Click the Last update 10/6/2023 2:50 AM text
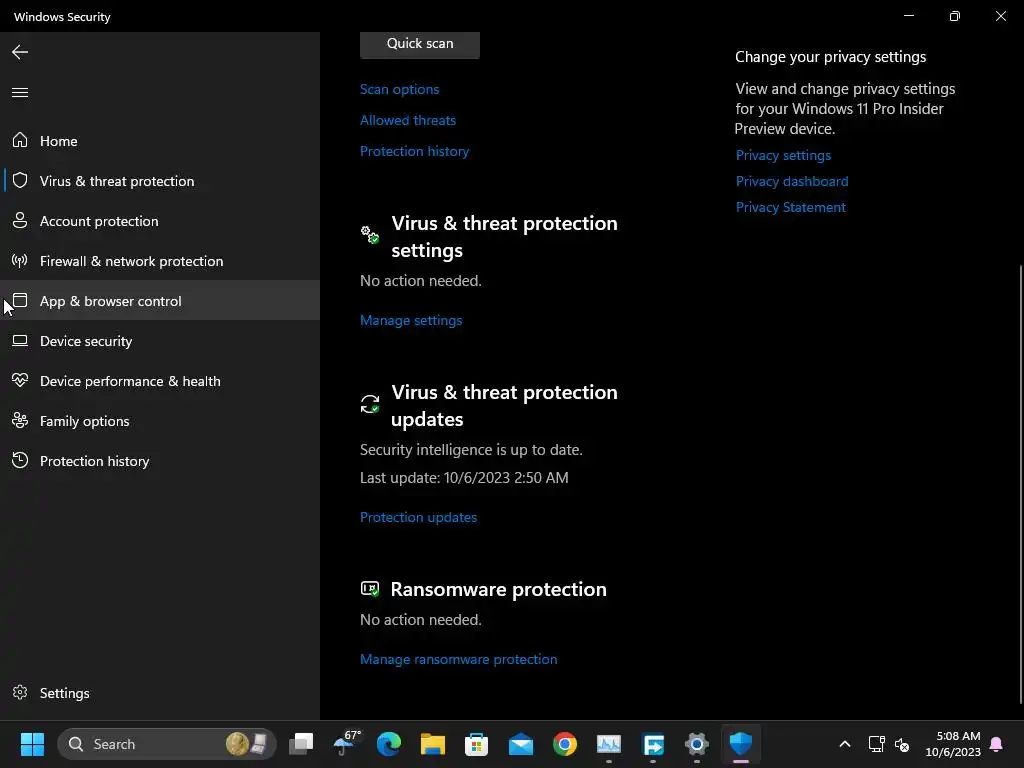 click(464, 477)
